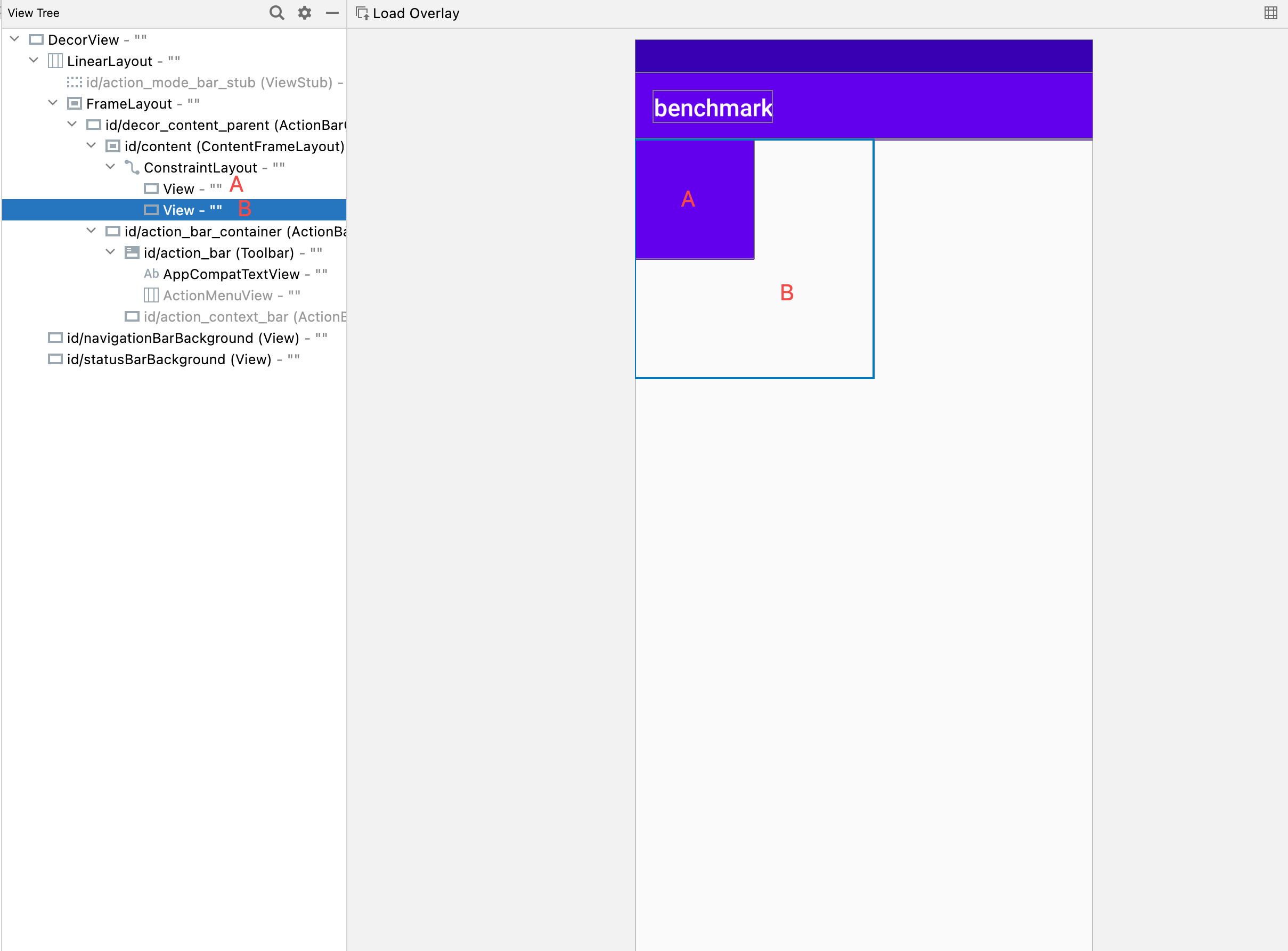Screen dimensions: 1288x951
Task: Click the Toolbar icon beside id/action_bar
Action: (x=132, y=253)
